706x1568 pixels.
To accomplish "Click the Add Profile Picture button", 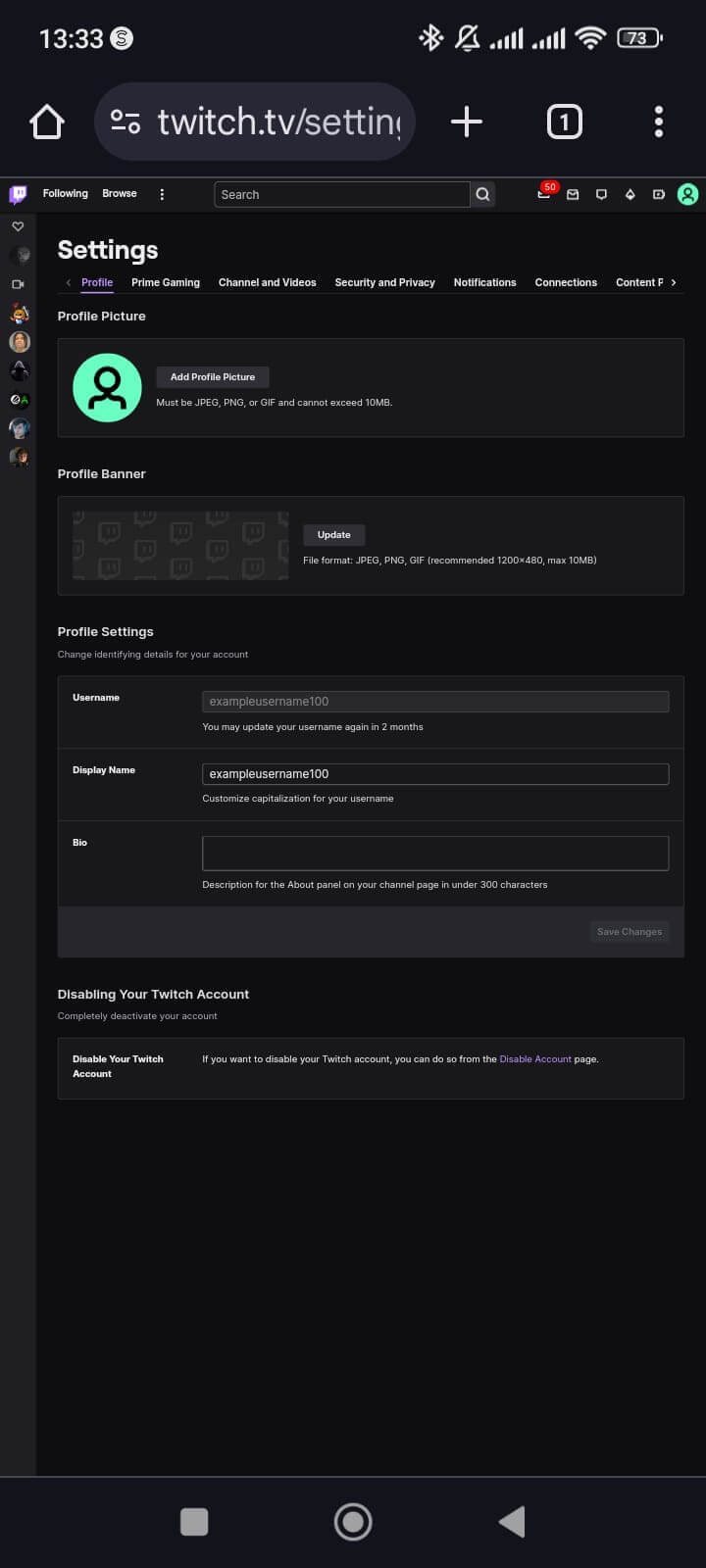I will (212, 376).
